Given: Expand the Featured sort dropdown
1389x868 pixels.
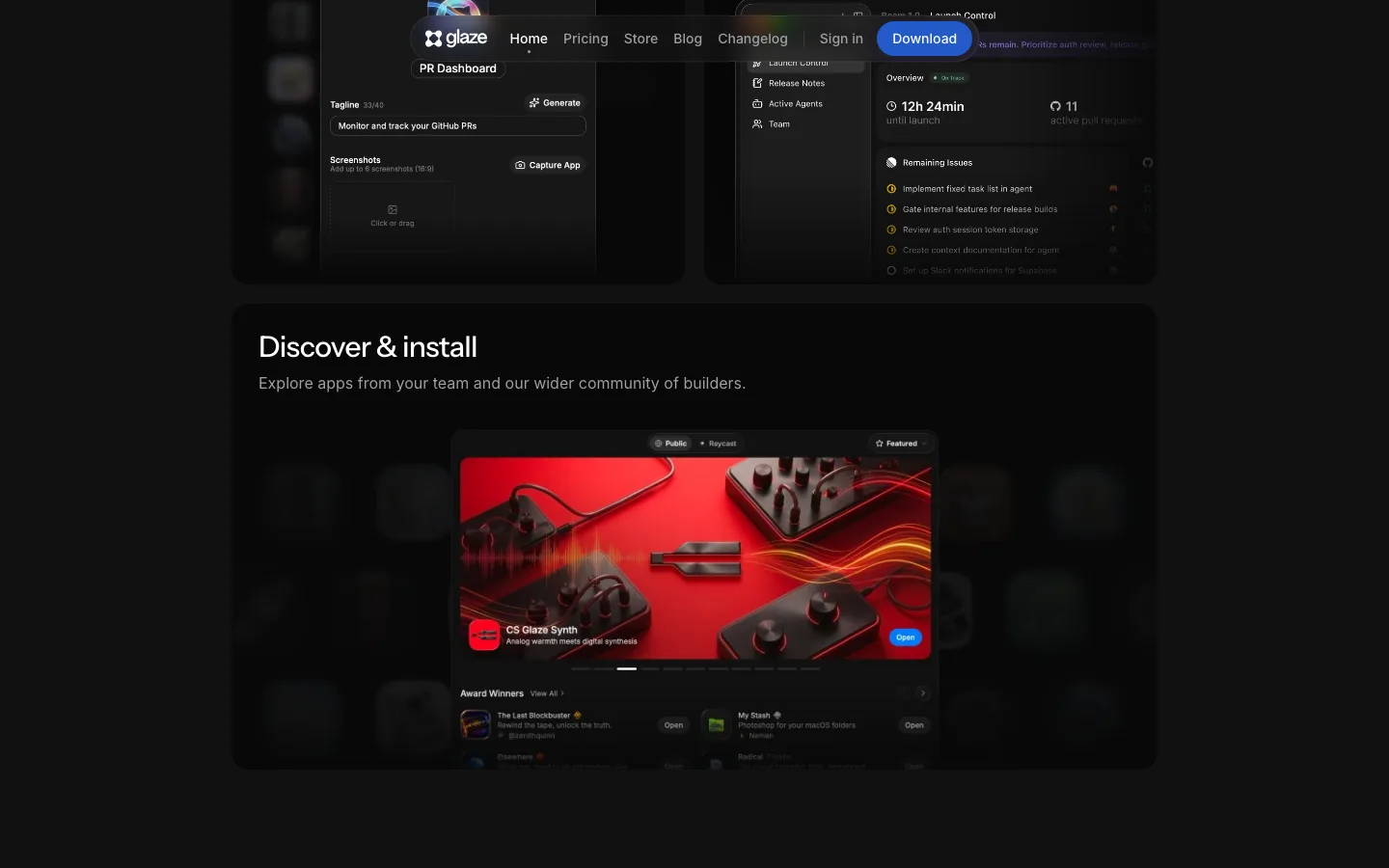Looking at the screenshot, I should pos(901,444).
